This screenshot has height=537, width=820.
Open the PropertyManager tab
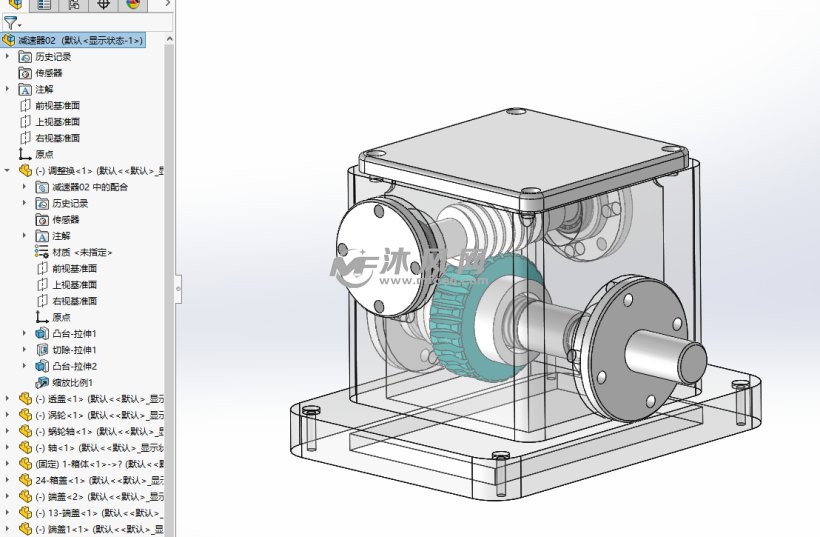click(44, 5)
